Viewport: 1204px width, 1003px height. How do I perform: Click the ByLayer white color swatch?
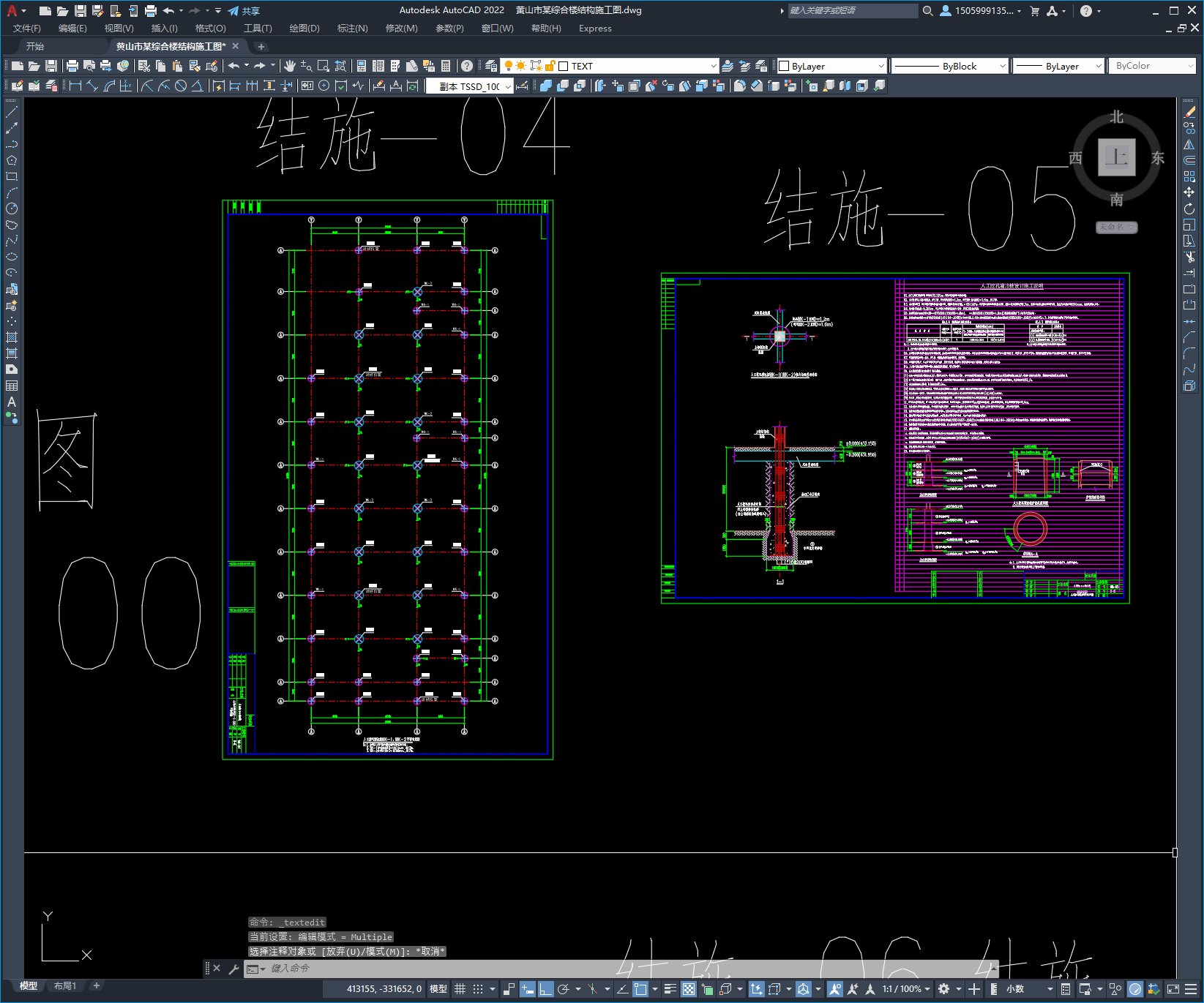(784, 66)
